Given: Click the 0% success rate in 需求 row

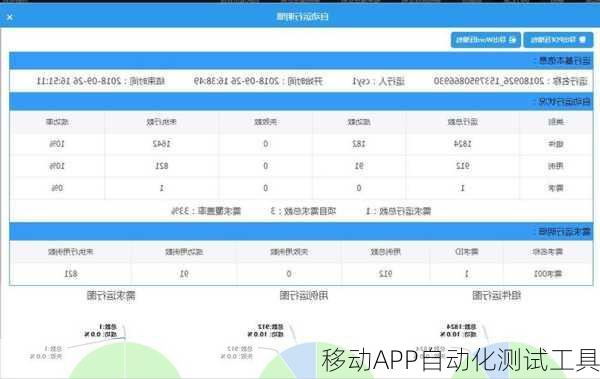Looking at the screenshot, I should point(57,188).
